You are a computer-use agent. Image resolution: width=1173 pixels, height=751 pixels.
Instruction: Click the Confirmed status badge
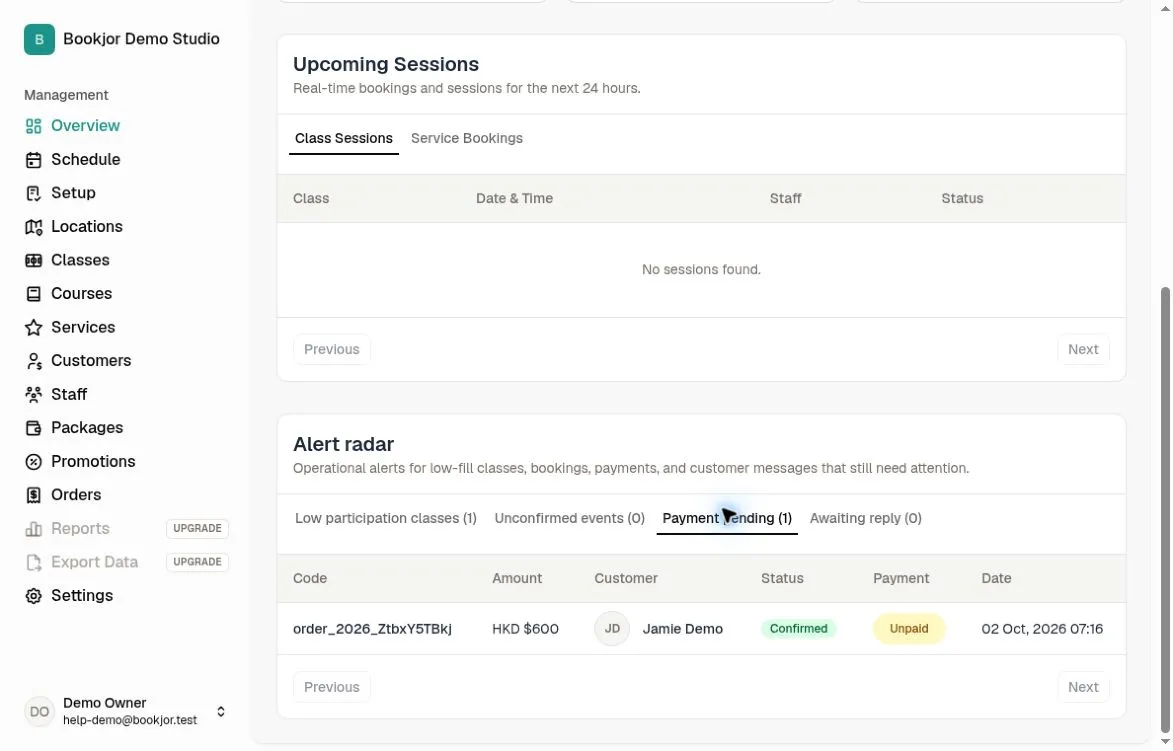point(798,629)
